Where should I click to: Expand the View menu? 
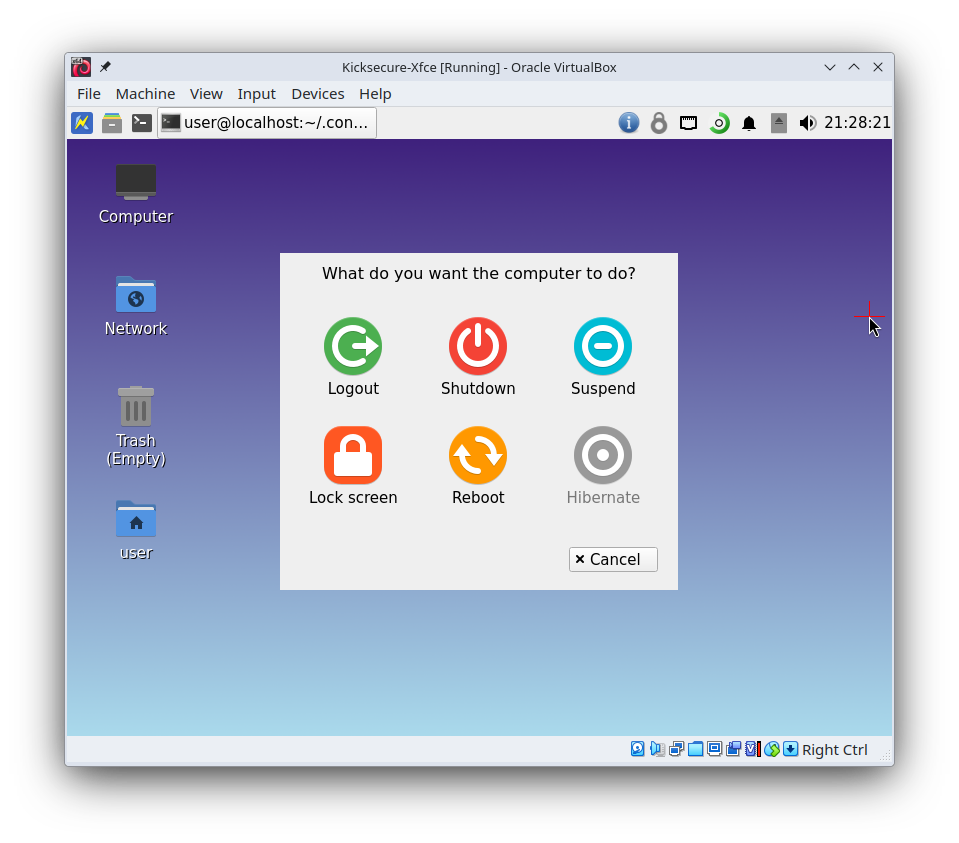[206, 94]
